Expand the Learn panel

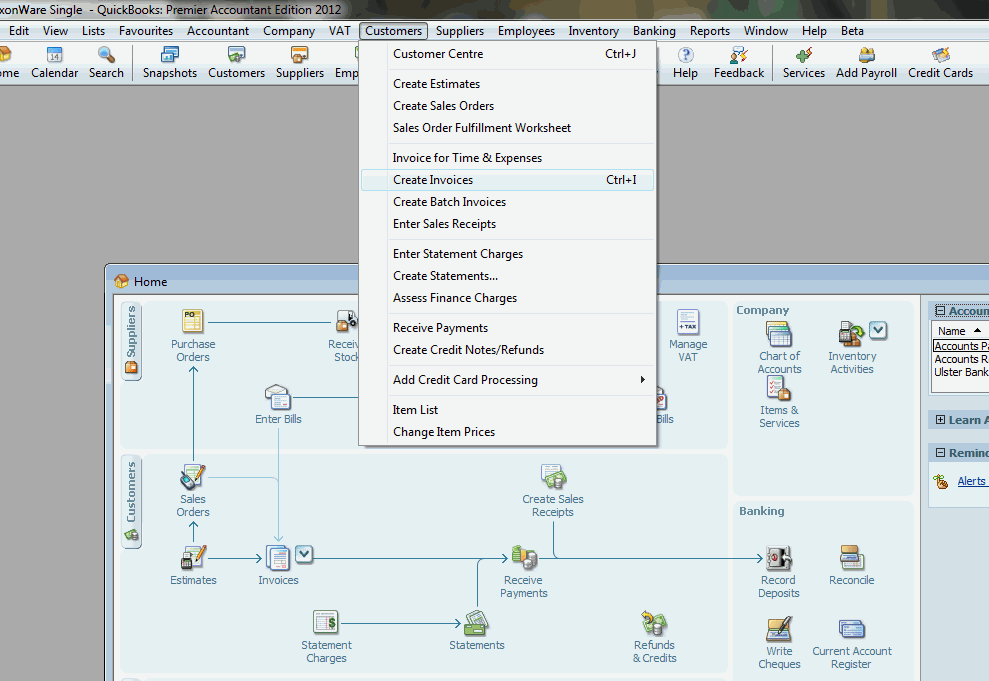[x=940, y=420]
